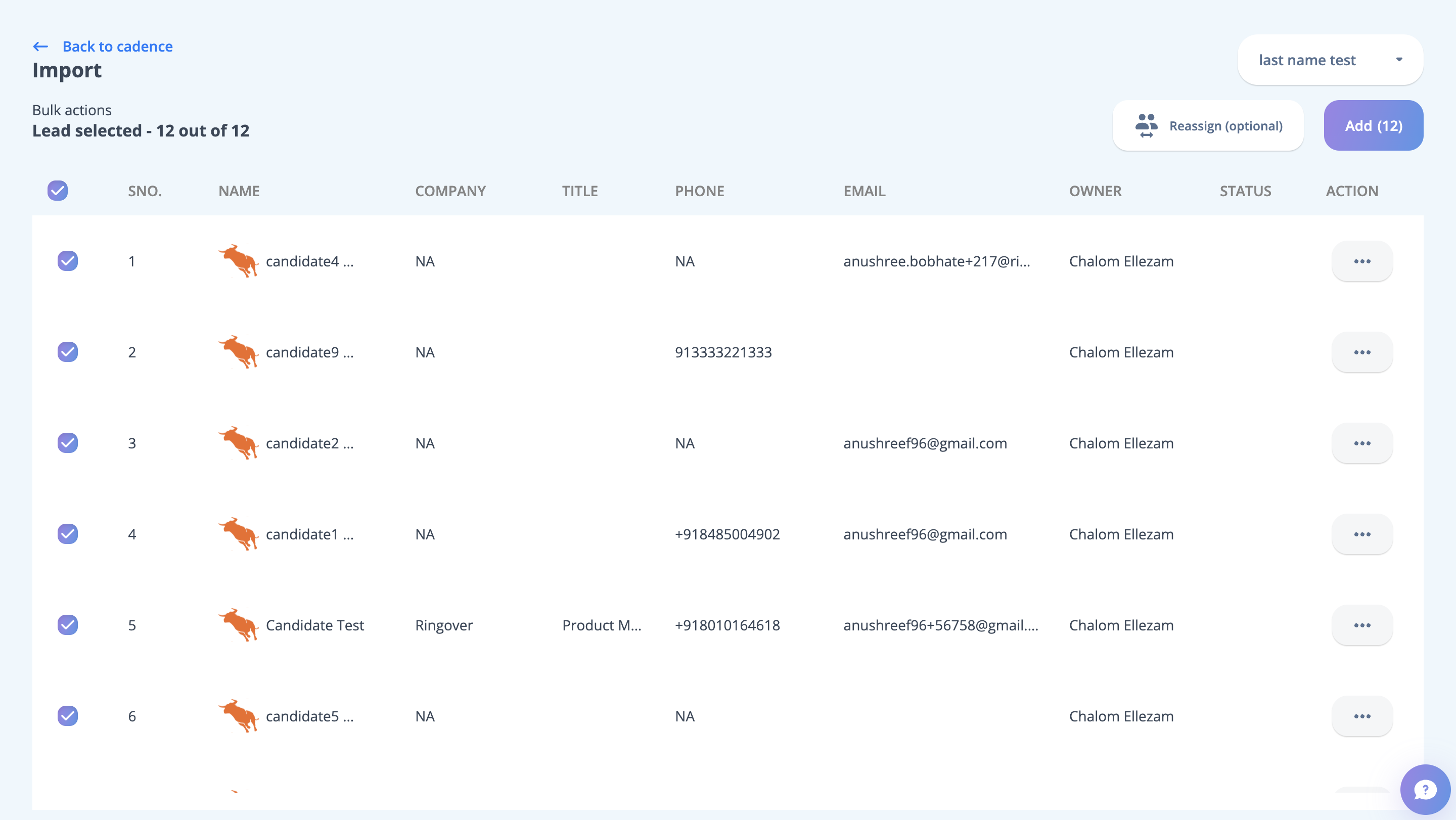Click the bull logo beside candidate9
This screenshot has width=1456, height=820.
click(x=239, y=352)
